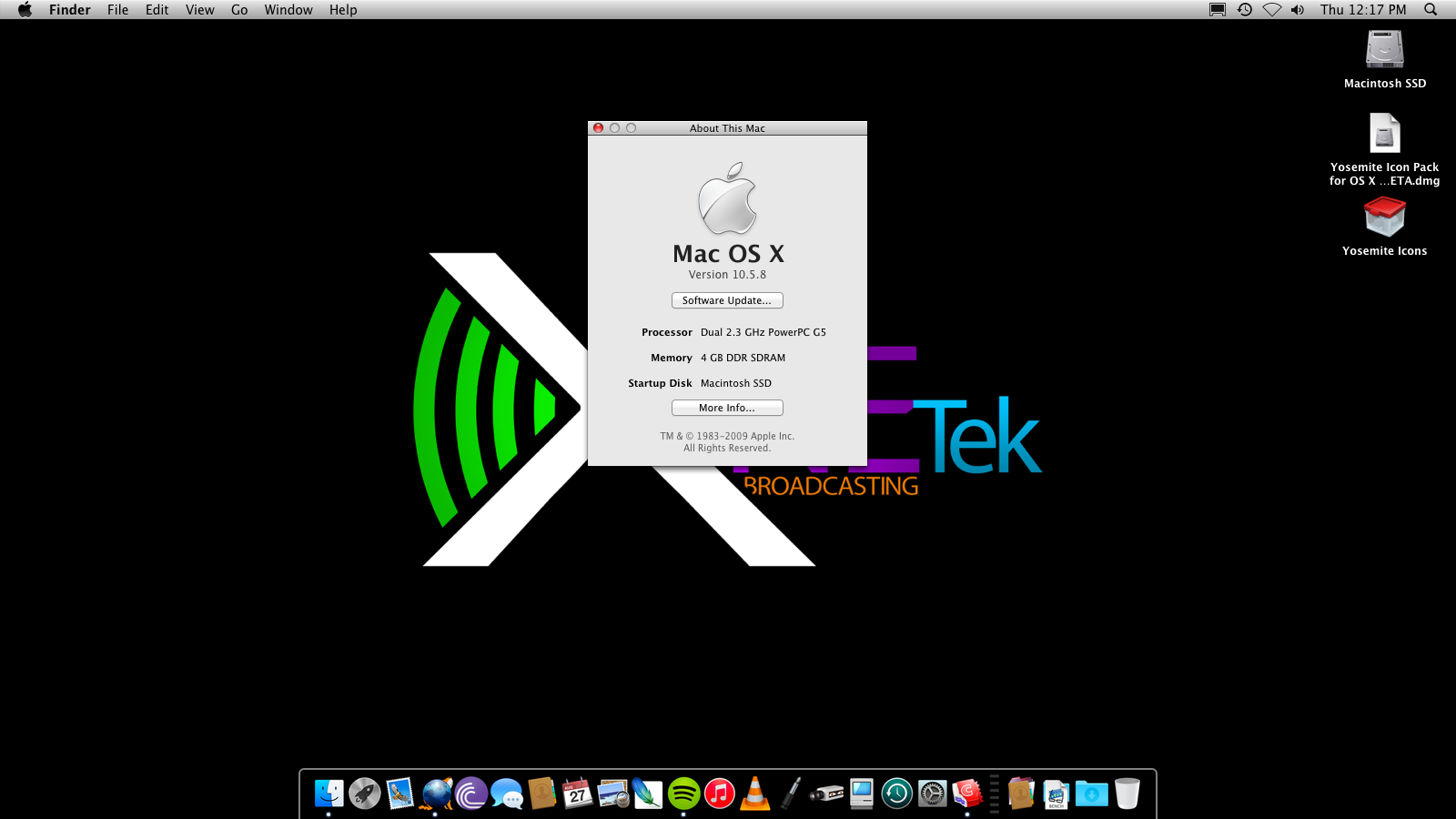Open the Messages chat-bubble icon in Dock

[x=507, y=794]
